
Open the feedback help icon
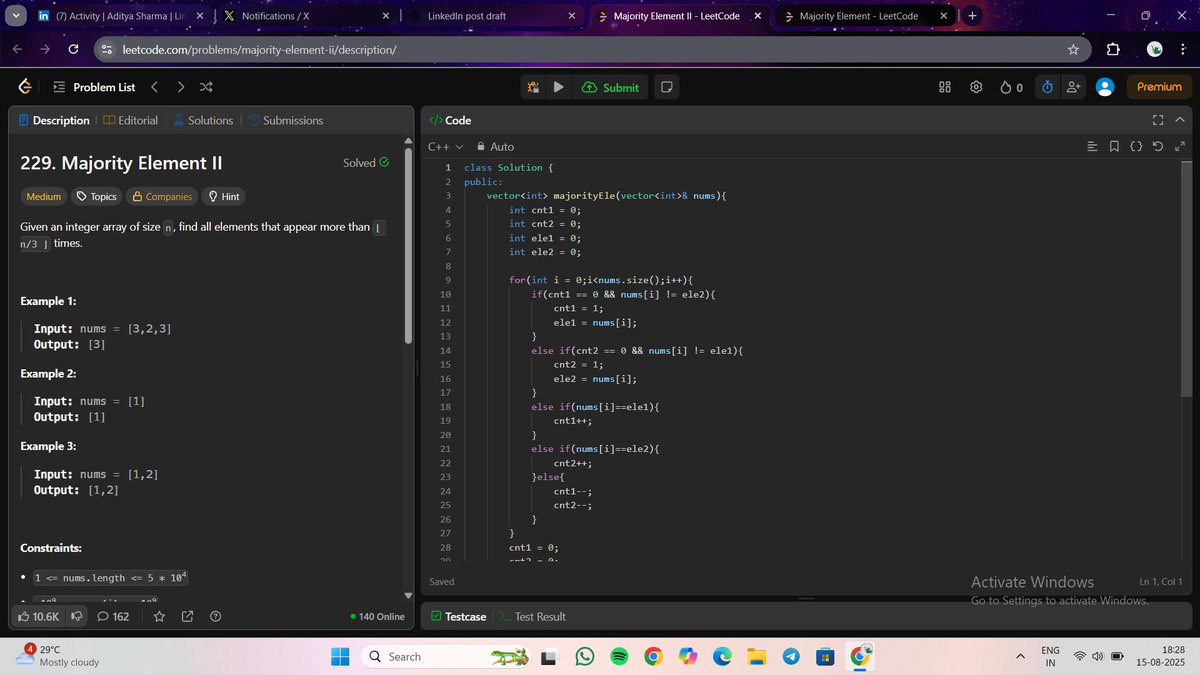(215, 617)
